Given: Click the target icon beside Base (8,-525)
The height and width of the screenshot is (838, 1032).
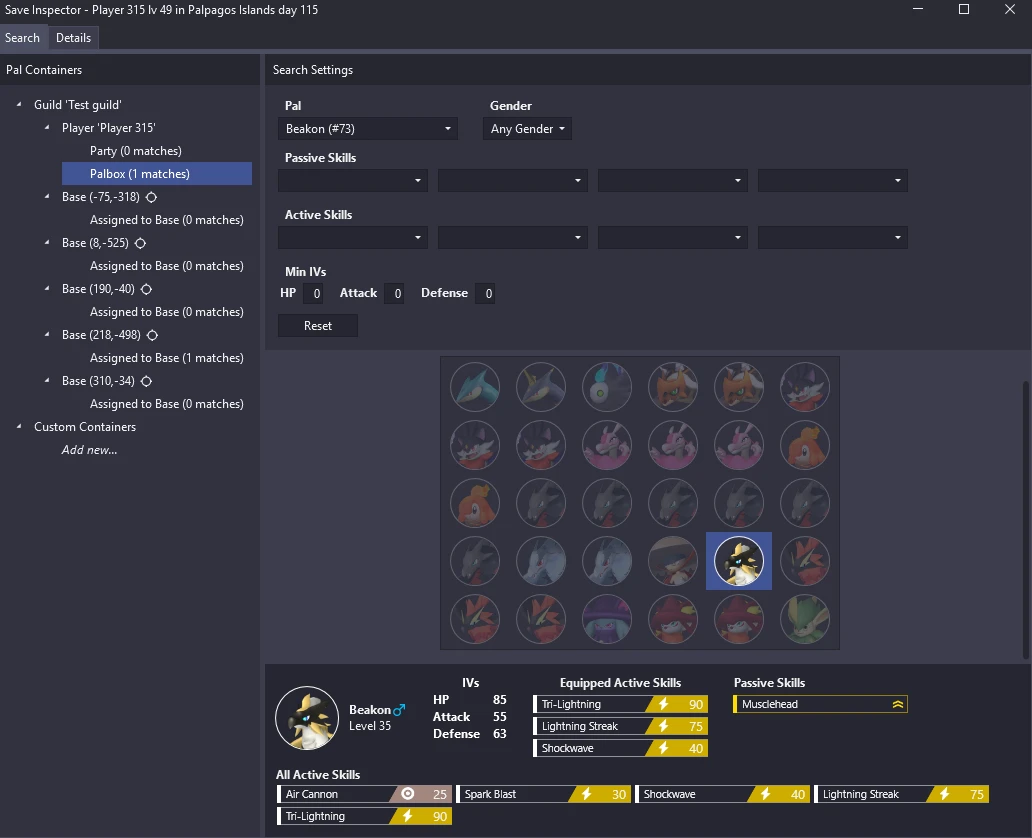Looking at the screenshot, I should [140, 243].
